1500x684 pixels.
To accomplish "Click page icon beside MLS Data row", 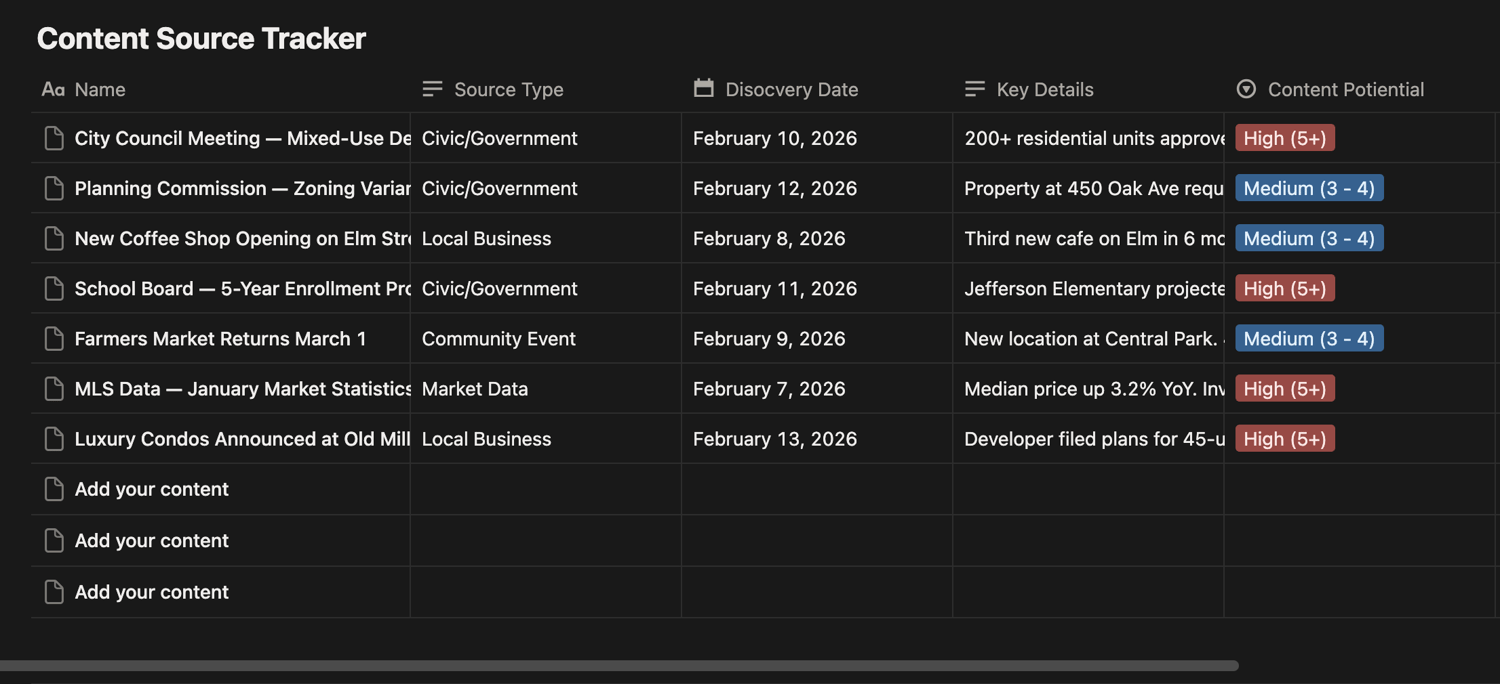I will click(54, 389).
